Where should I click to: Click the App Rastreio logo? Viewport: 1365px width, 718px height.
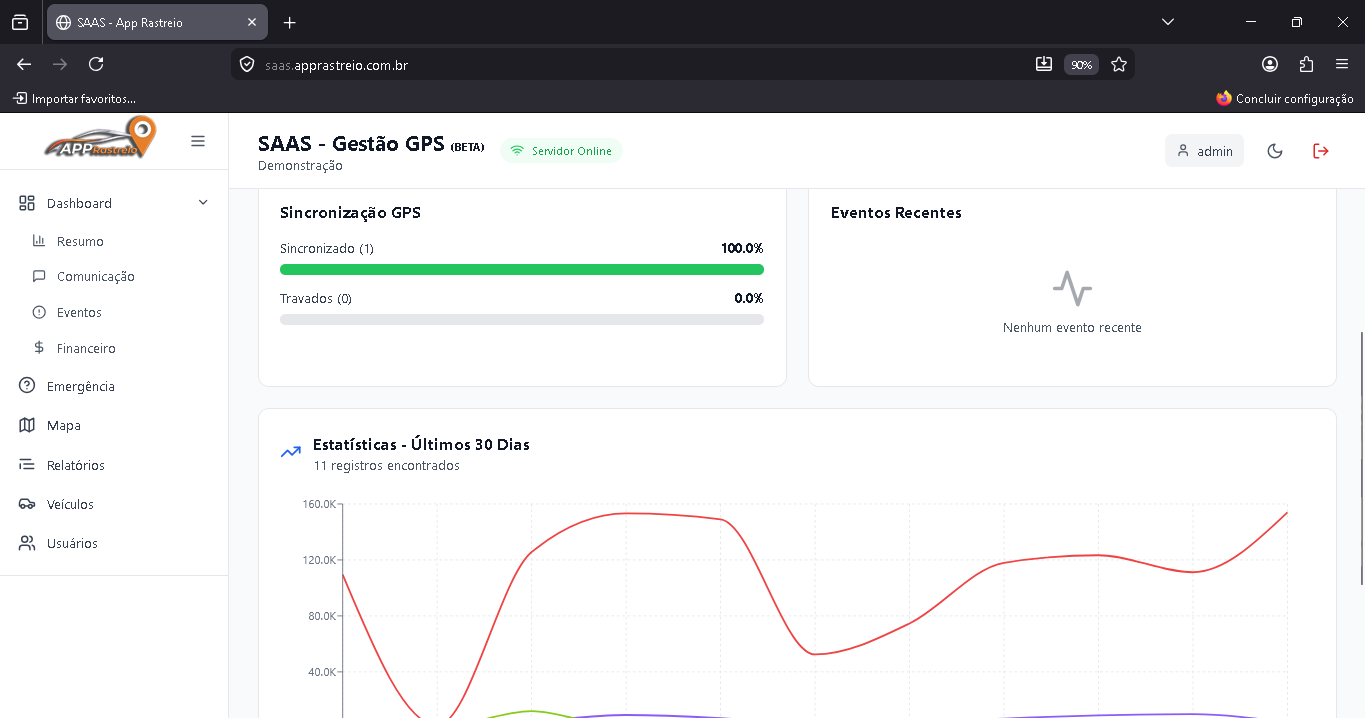[x=101, y=138]
